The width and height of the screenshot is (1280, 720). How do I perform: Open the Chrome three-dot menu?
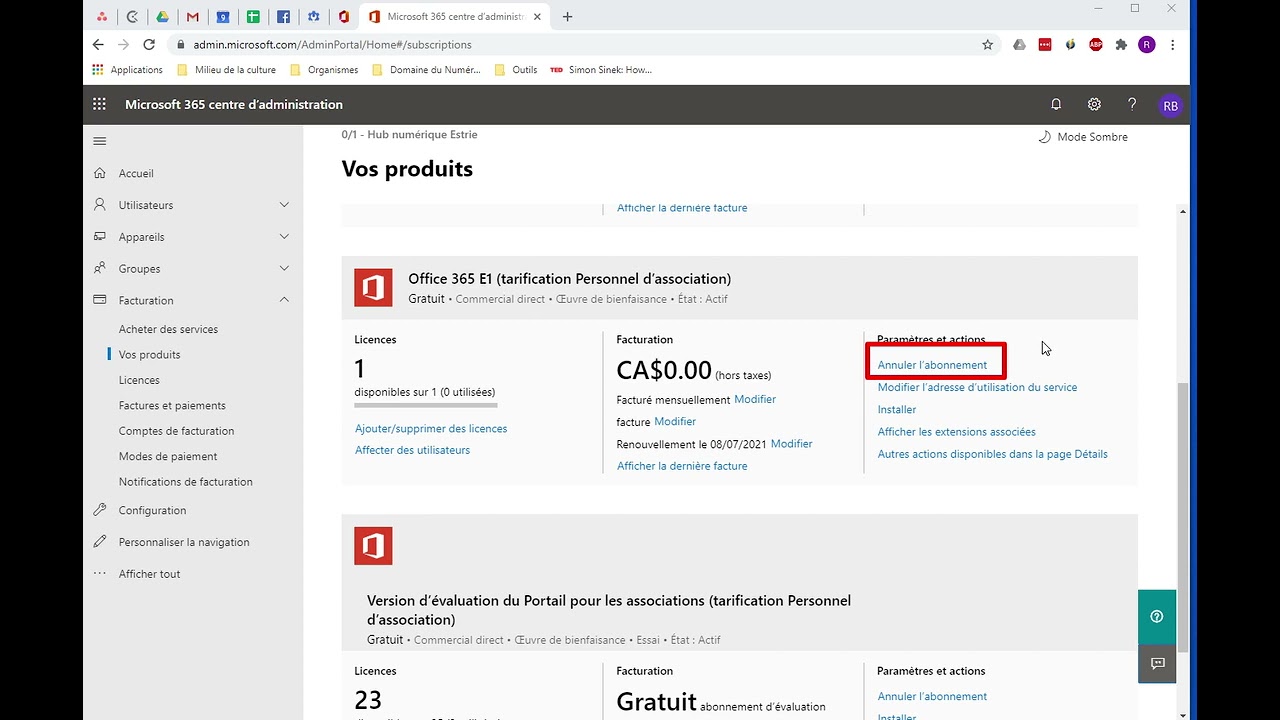coord(1172,44)
